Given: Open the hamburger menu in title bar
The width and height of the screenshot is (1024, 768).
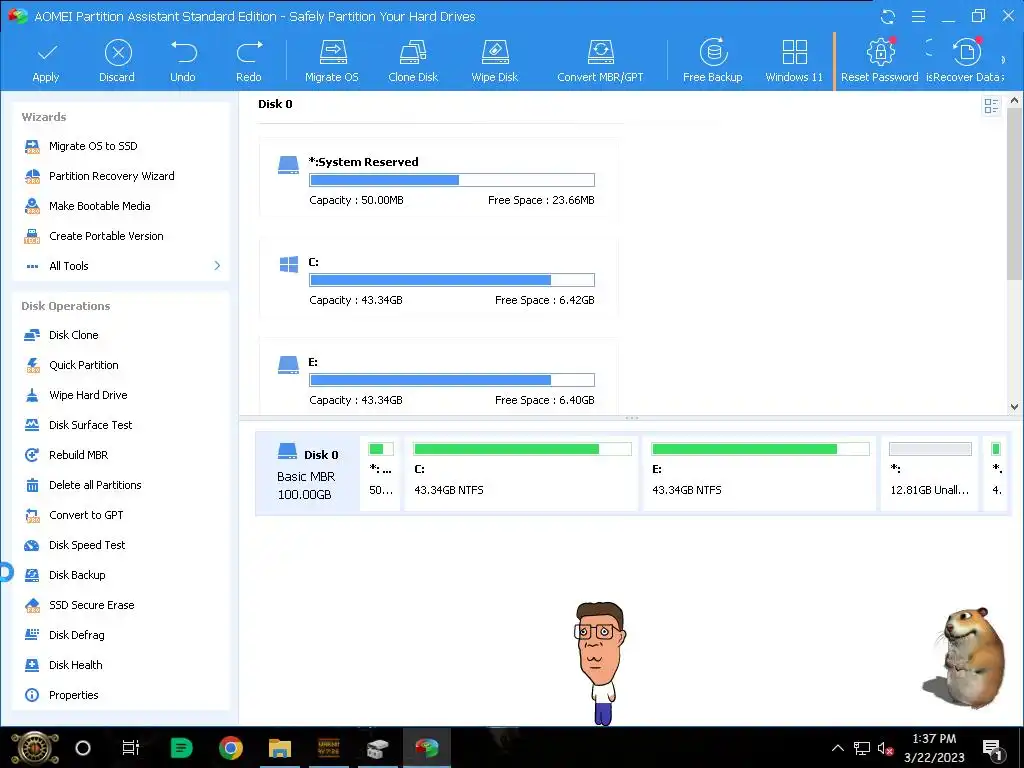Looking at the screenshot, I should [918, 16].
